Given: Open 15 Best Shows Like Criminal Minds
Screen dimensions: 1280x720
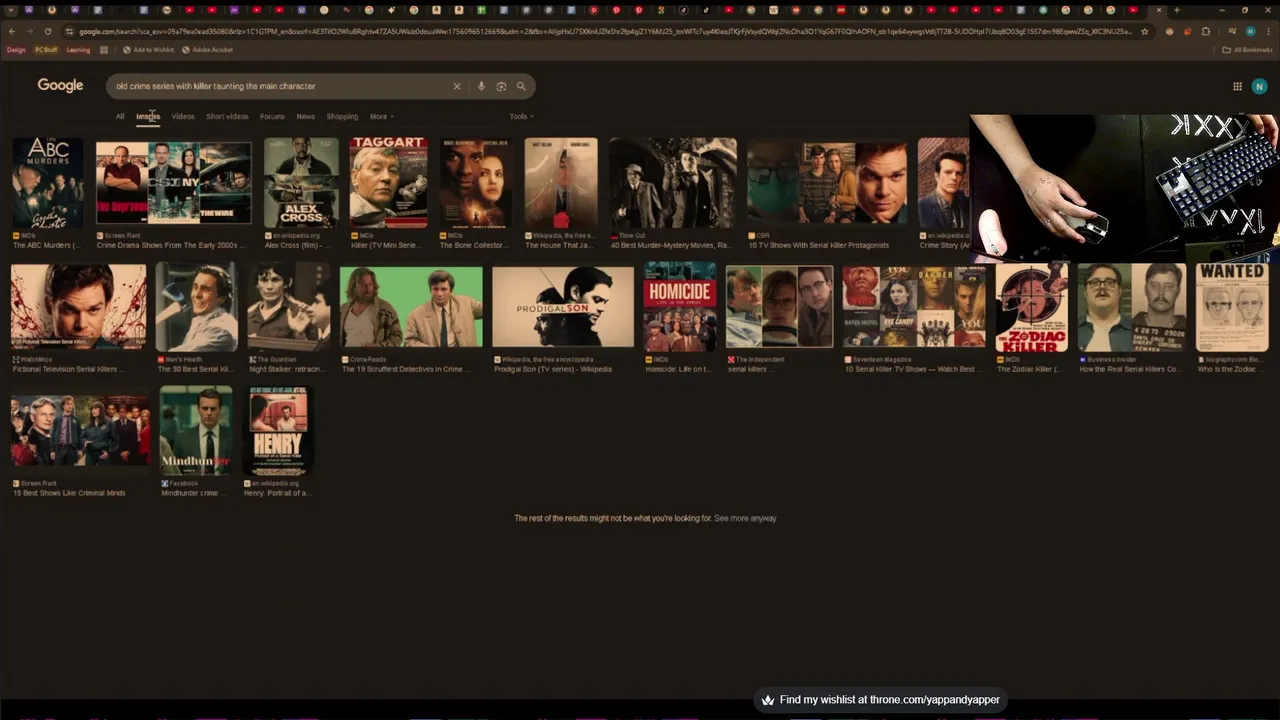Looking at the screenshot, I should (80, 430).
